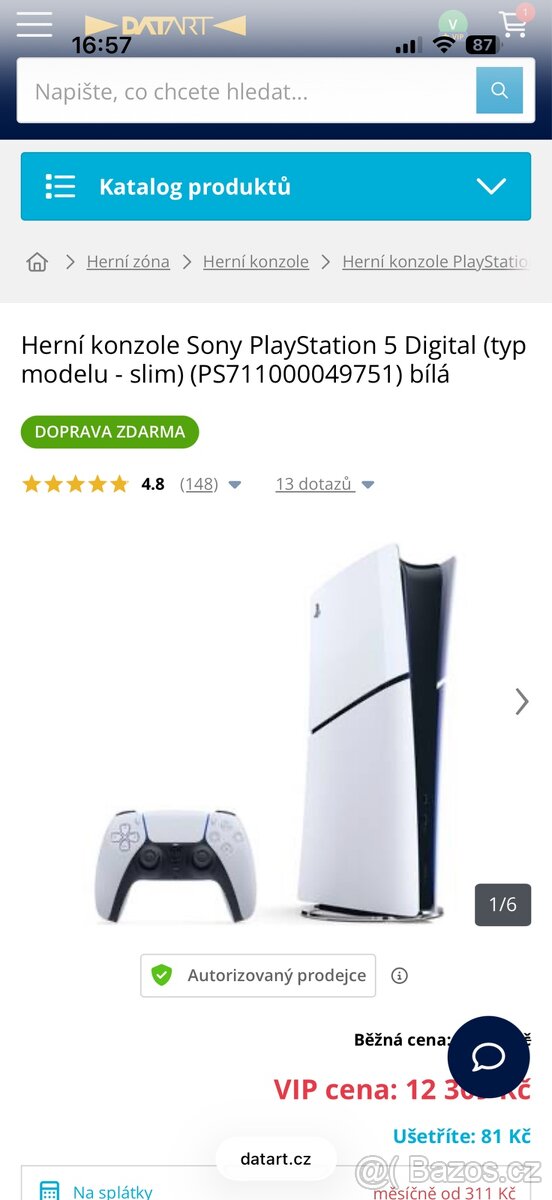This screenshot has width=552, height=1200.
Task: Focus the search input field
Action: click(x=246, y=92)
